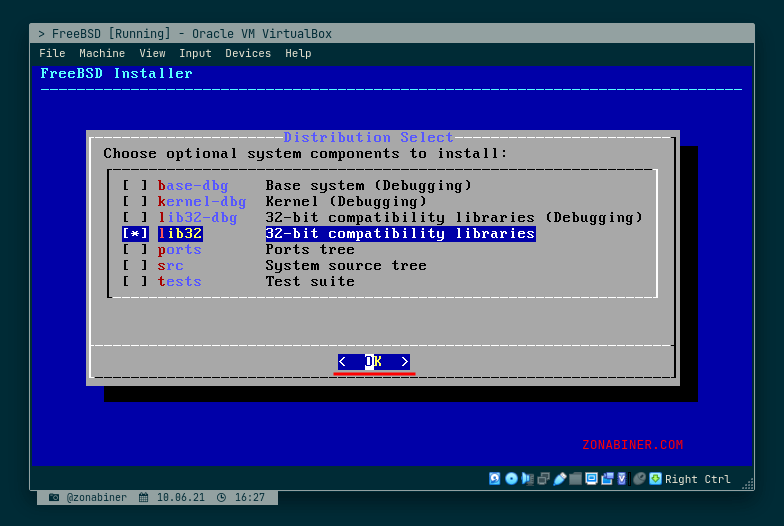Uncheck the lib32 checkbox
The width and height of the screenshot is (784, 526).
(x=135, y=234)
